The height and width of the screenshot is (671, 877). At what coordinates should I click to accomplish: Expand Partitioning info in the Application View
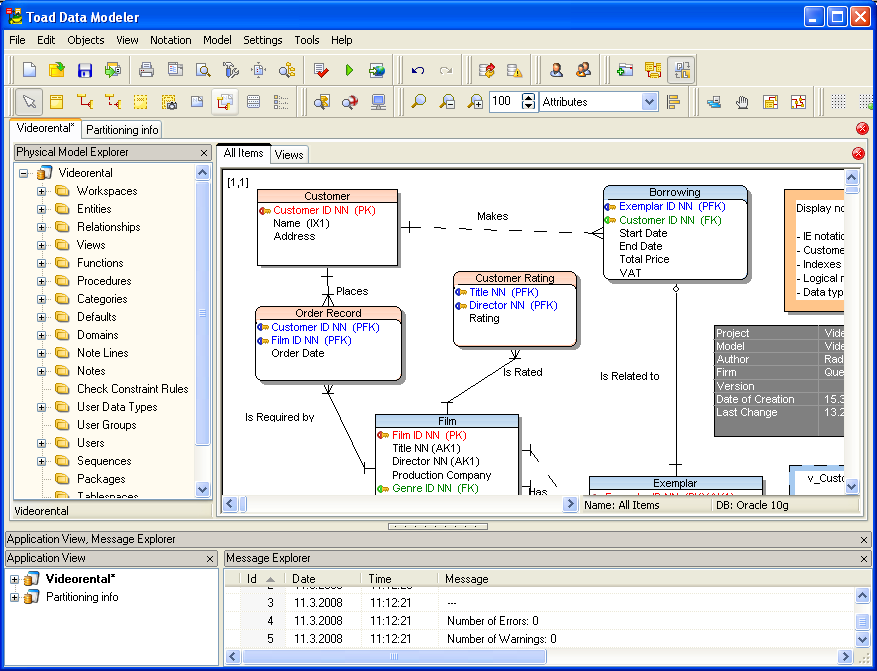pos(15,597)
